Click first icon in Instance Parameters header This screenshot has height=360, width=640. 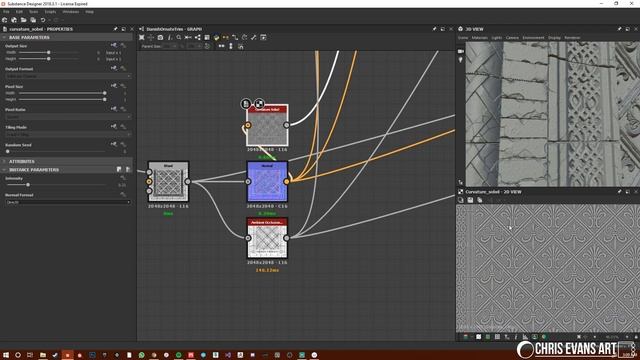pos(119,169)
